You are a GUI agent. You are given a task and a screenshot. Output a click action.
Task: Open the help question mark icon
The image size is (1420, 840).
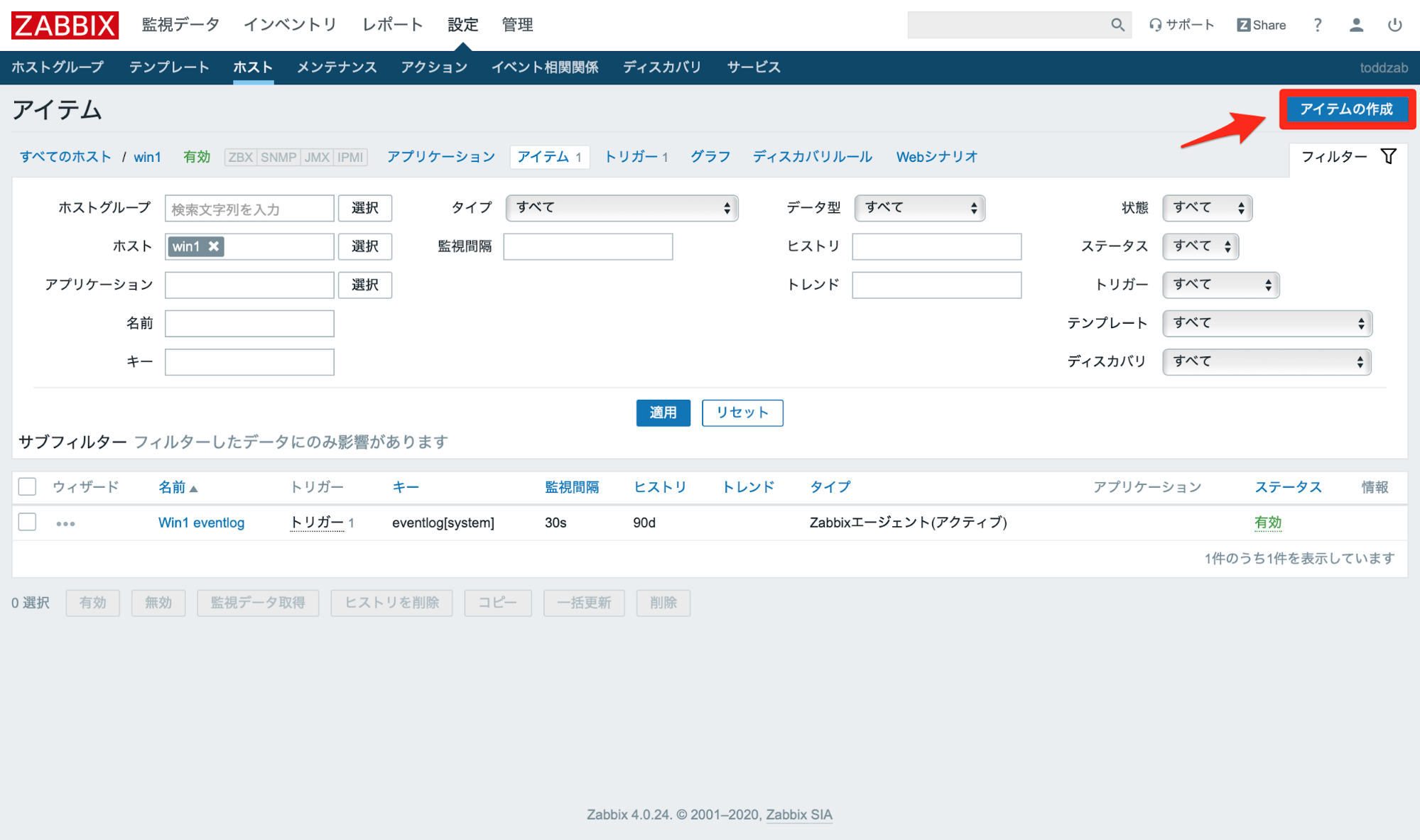(1317, 25)
